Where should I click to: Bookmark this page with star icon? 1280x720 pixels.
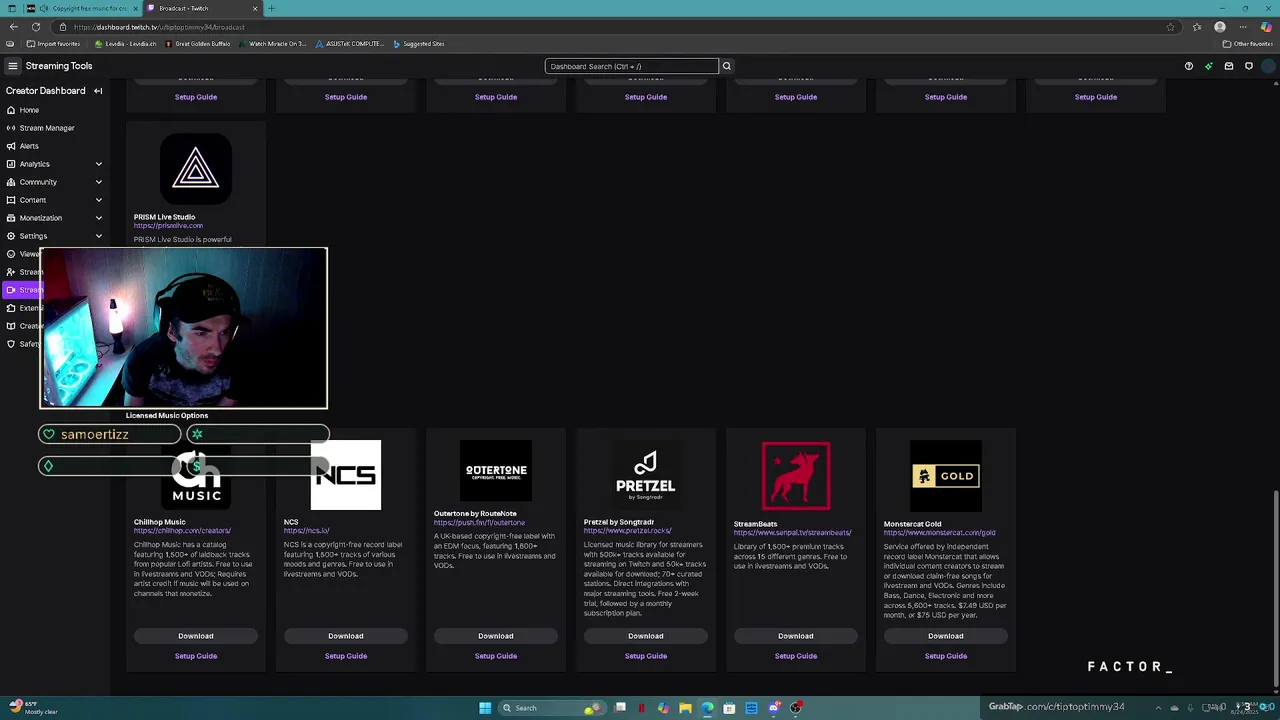[x=1170, y=27]
